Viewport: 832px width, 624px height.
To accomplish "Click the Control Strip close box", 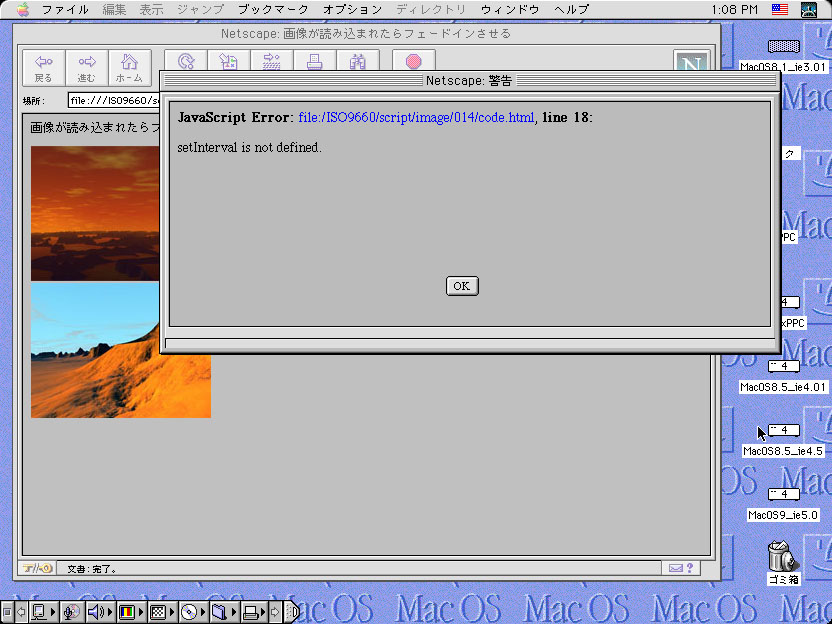I will 7,612.
